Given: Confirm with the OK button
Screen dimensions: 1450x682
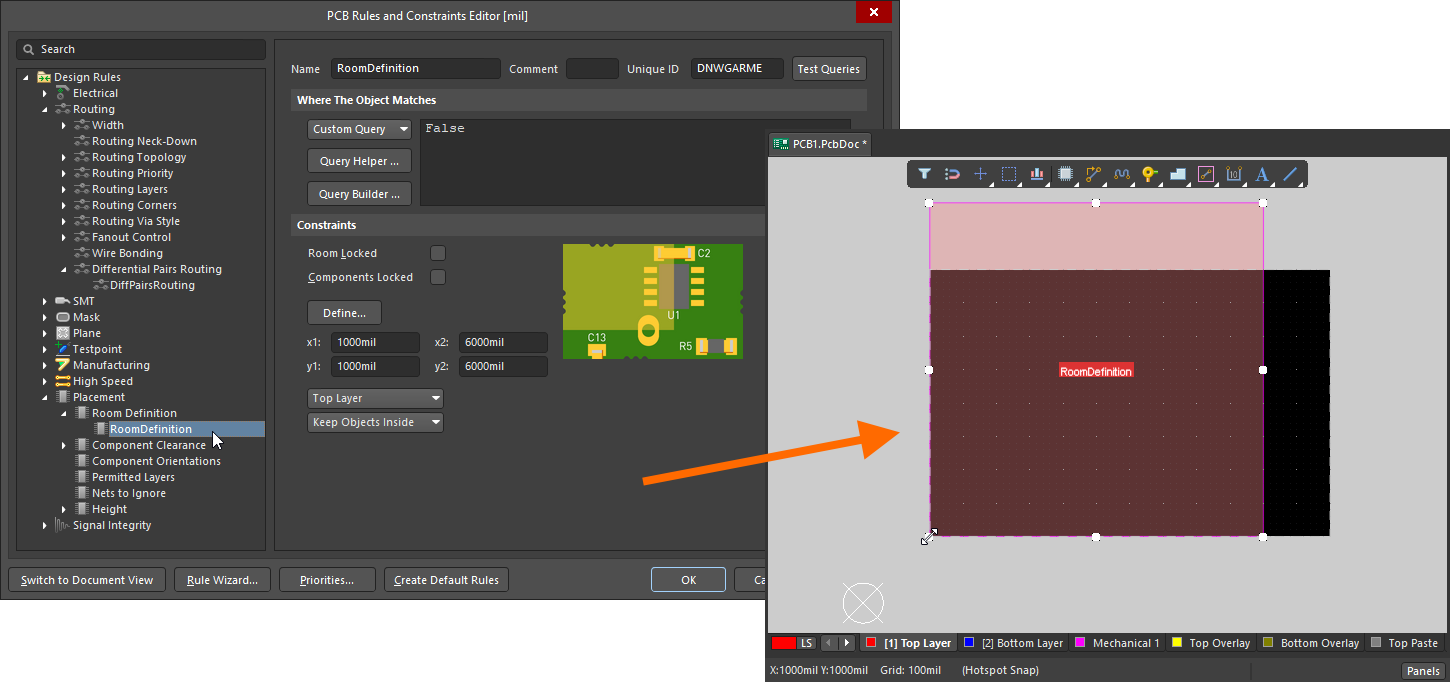Looking at the screenshot, I should (x=688, y=580).
